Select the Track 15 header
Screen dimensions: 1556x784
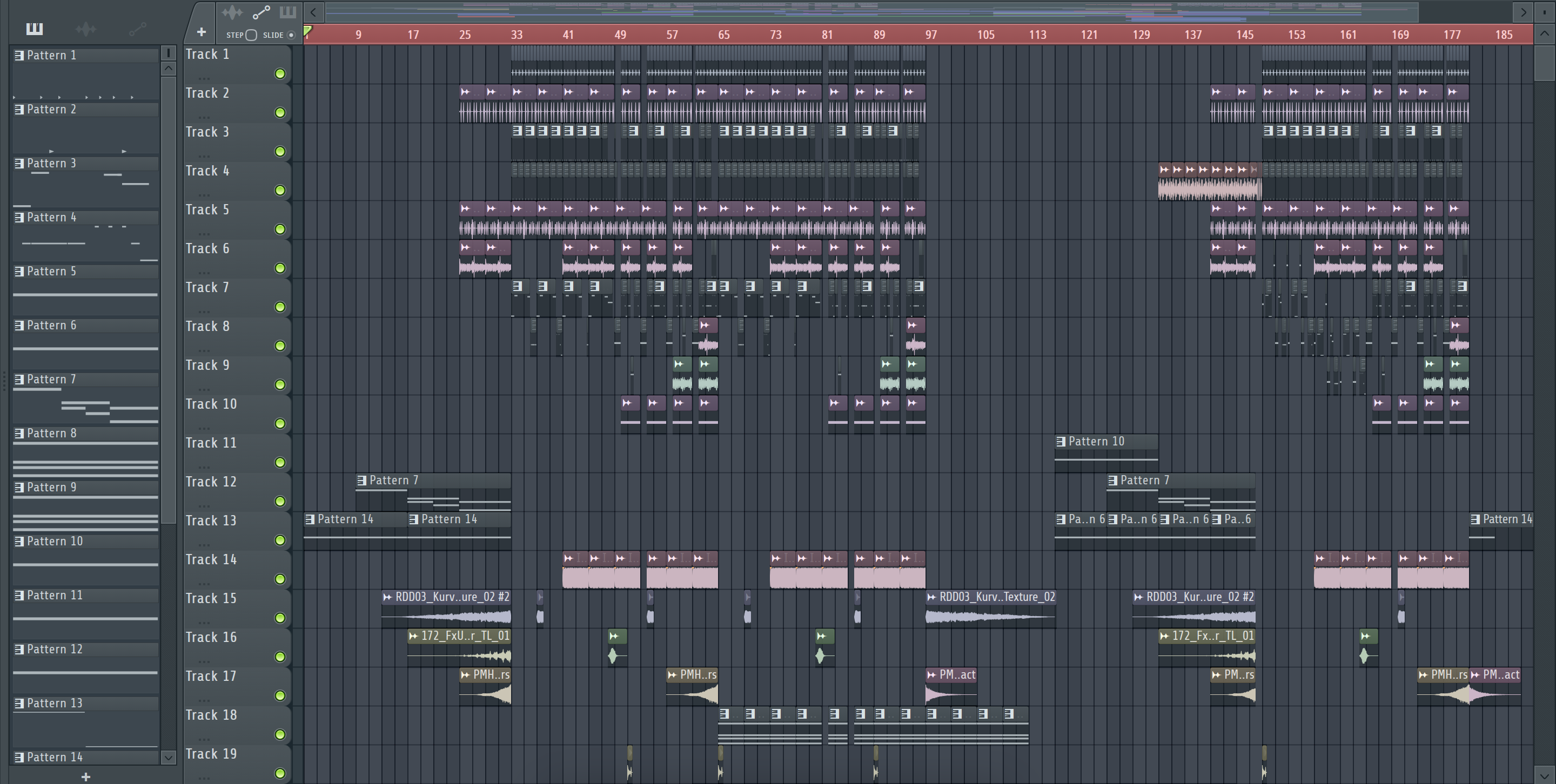click(x=237, y=609)
